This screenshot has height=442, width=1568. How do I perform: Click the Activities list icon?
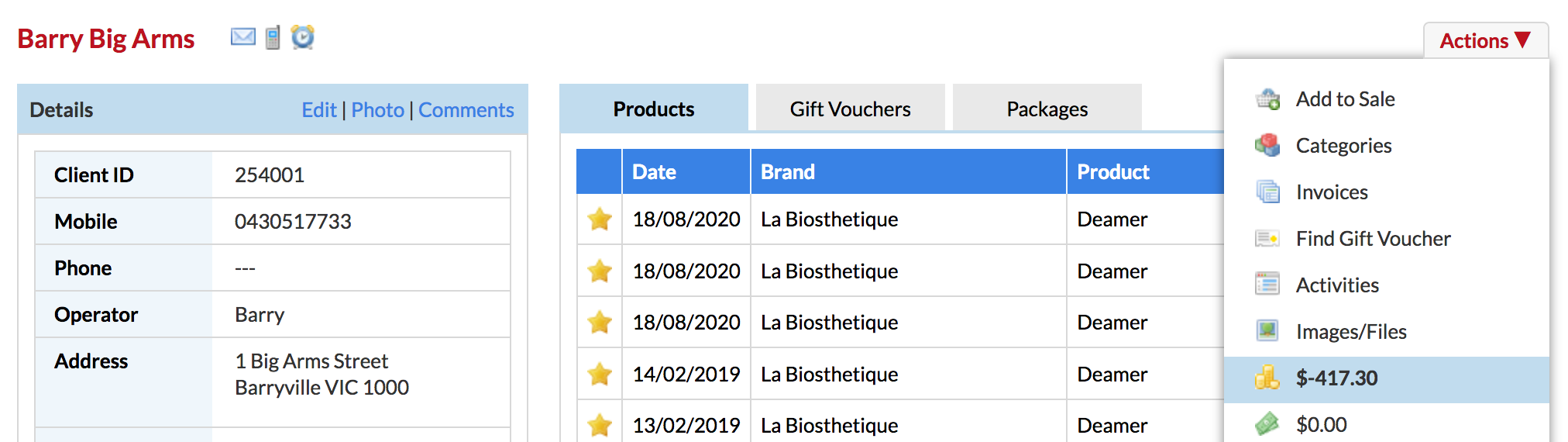1267,285
